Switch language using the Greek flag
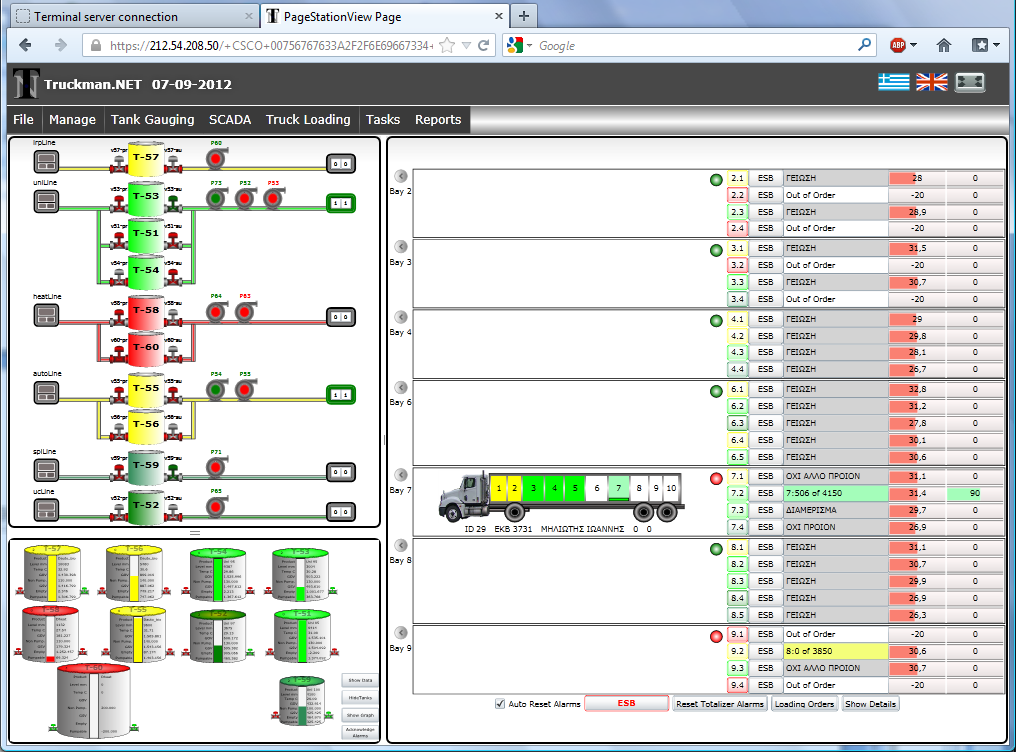The width and height of the screenshot is (1016, 752). point(893,82)
